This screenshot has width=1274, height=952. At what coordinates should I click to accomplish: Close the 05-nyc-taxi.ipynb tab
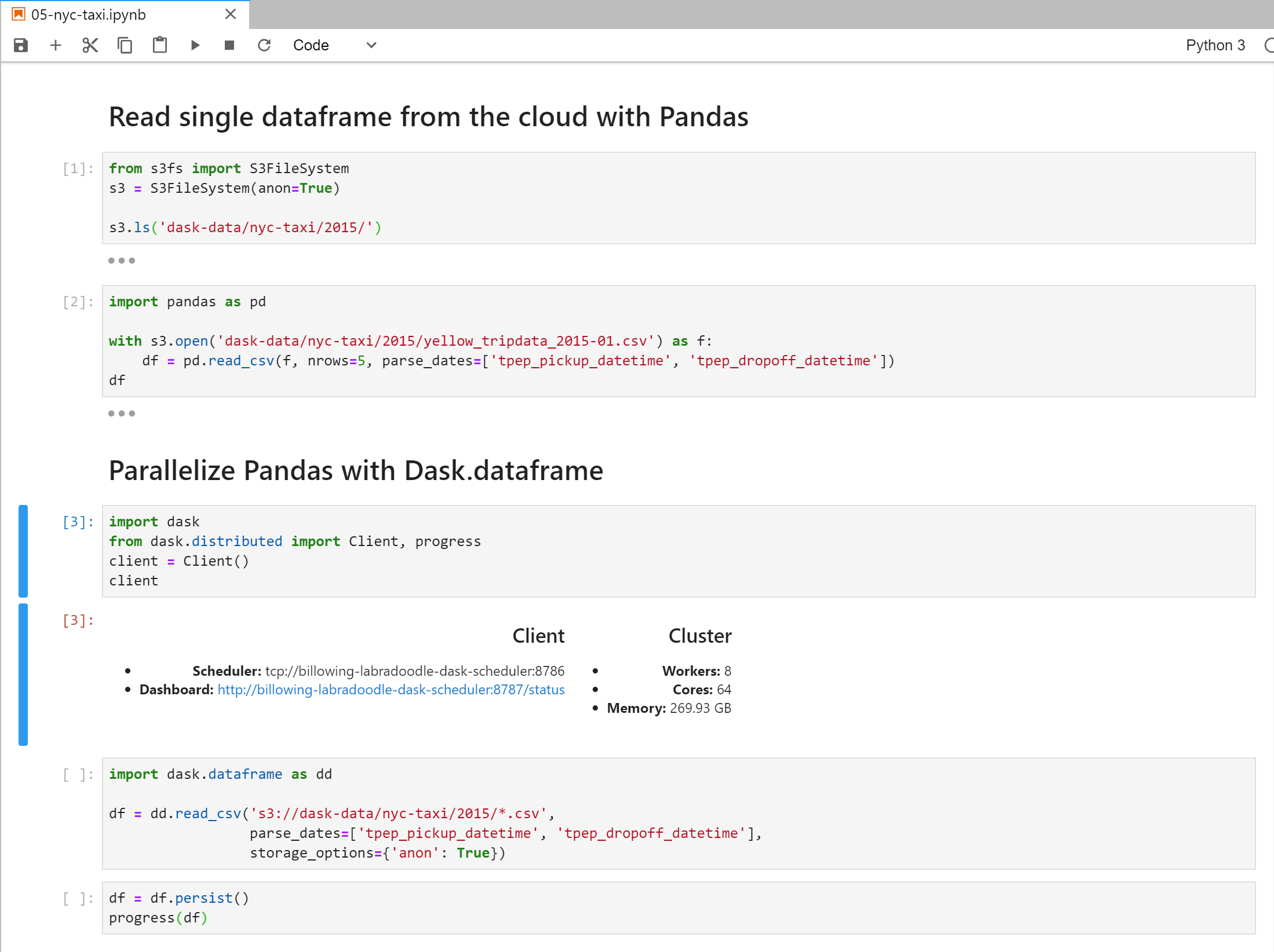[231, 14]
